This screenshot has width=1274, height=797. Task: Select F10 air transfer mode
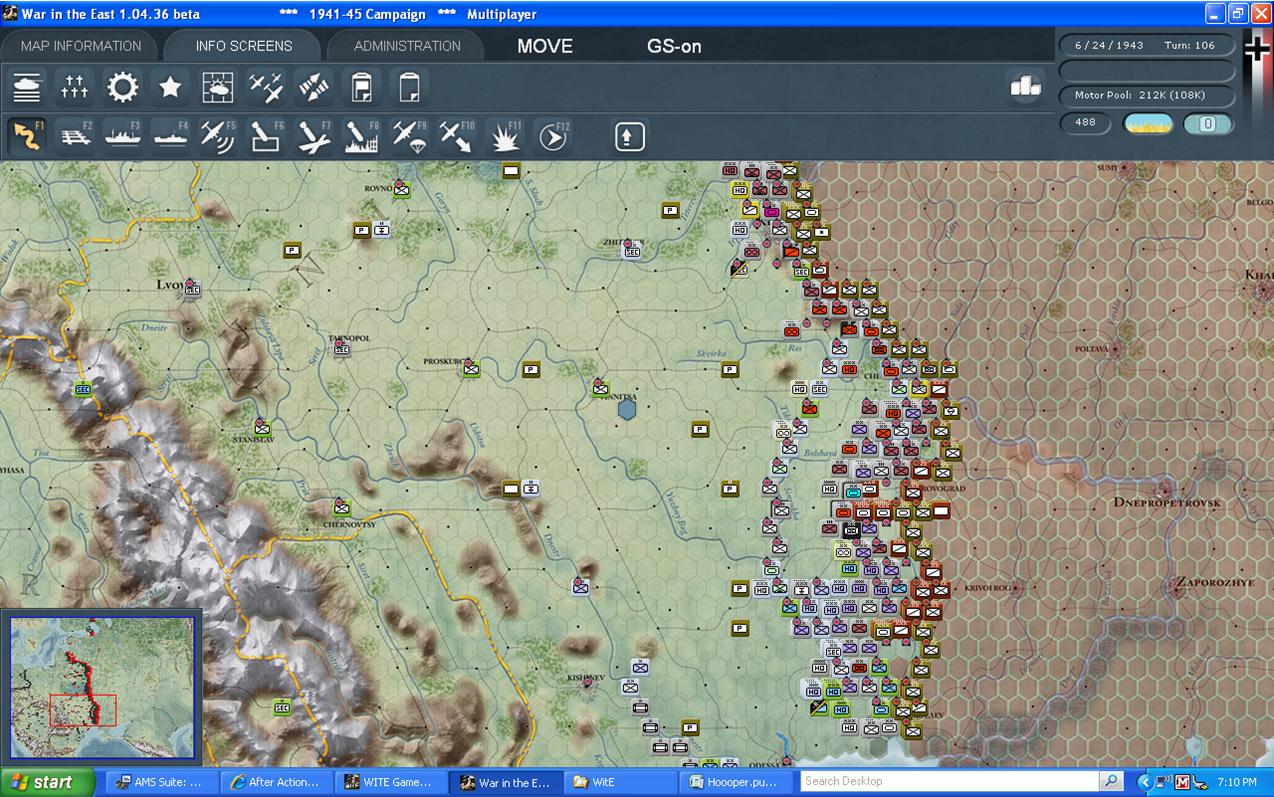457,136
